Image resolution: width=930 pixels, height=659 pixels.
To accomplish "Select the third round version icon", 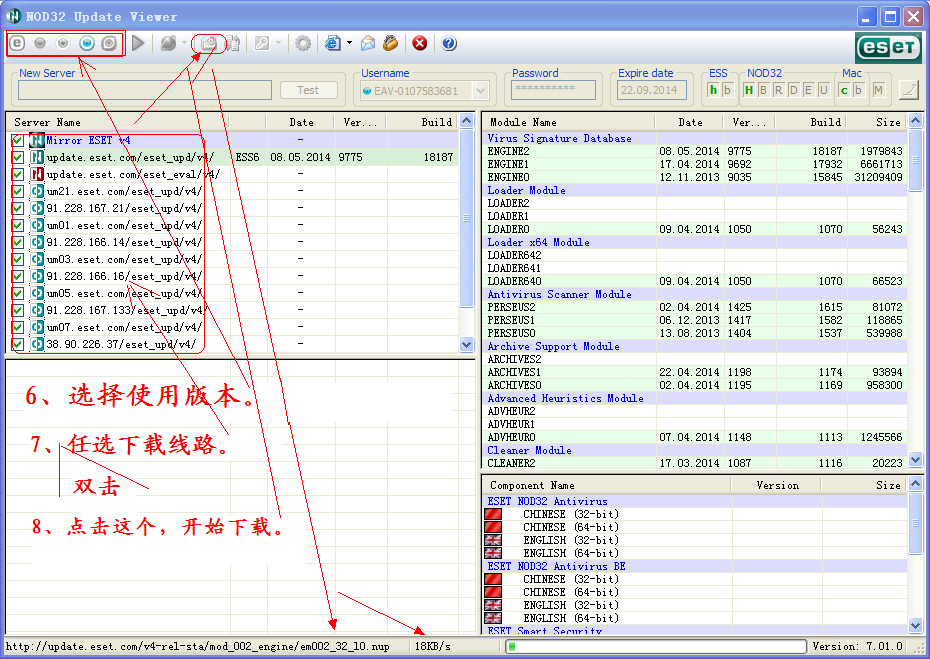I will pos(63,43).
